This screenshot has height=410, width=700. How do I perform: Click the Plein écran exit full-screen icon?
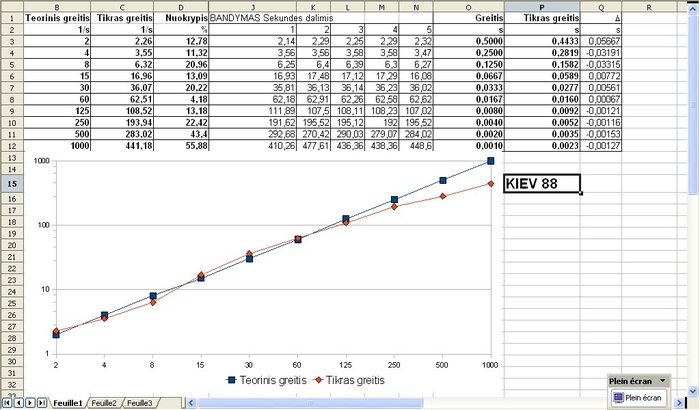click(618, 397)
